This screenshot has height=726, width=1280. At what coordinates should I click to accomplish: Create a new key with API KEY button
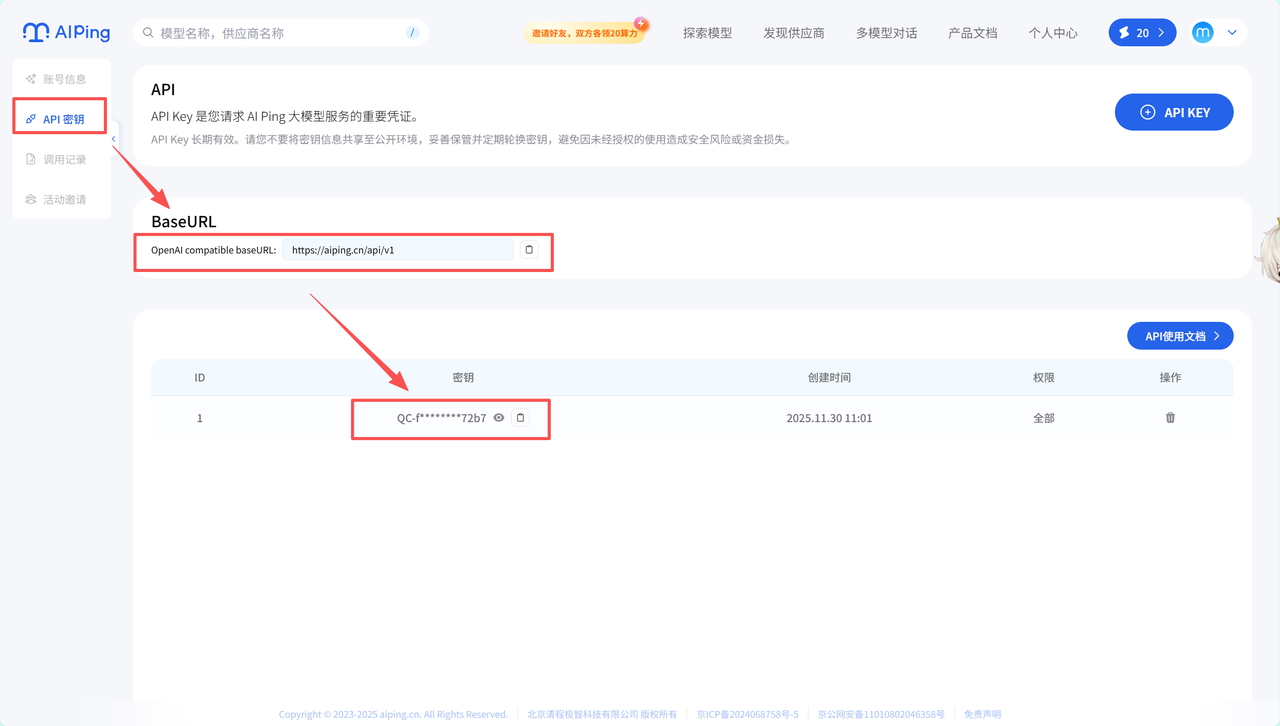click(x=1174, y=112)
